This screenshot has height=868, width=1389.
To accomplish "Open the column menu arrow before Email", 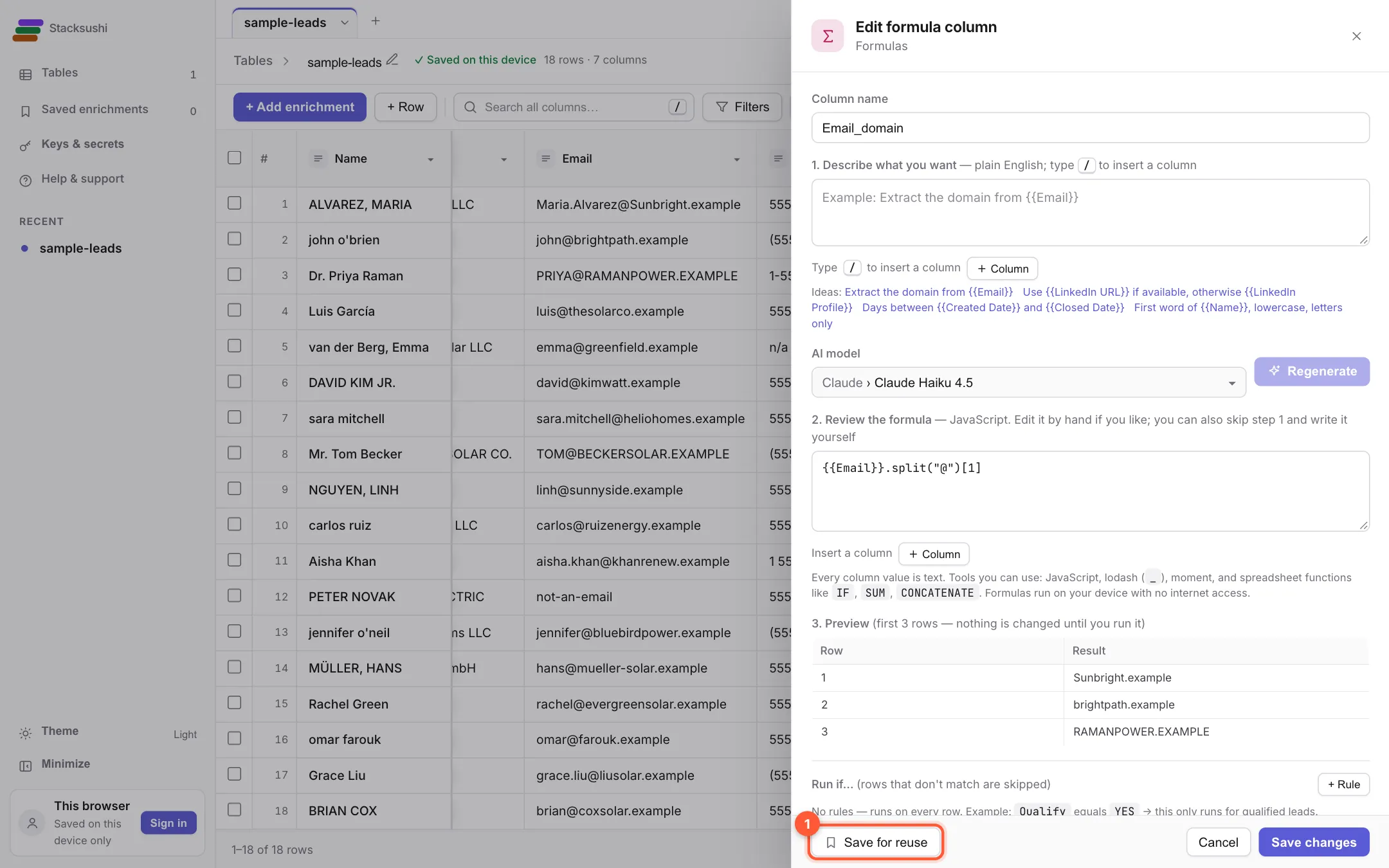I will (504, 159).
